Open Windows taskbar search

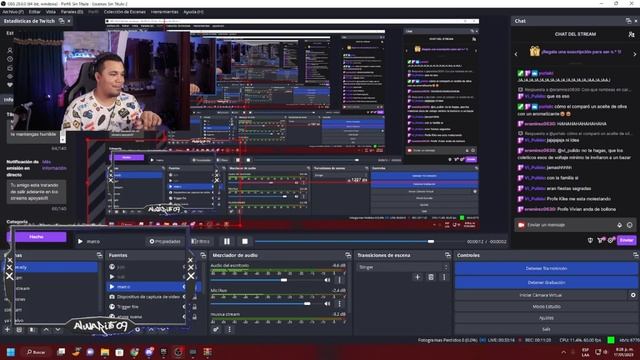[36, 352]
